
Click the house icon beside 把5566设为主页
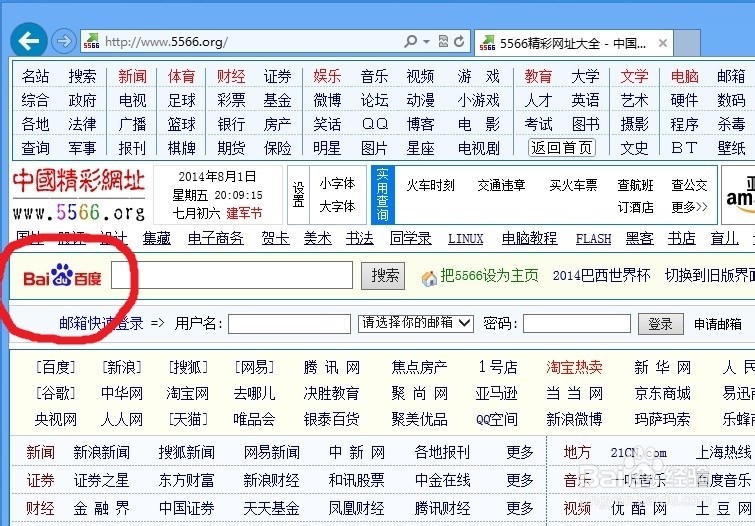pyautogui.click(x=429, y=278)
